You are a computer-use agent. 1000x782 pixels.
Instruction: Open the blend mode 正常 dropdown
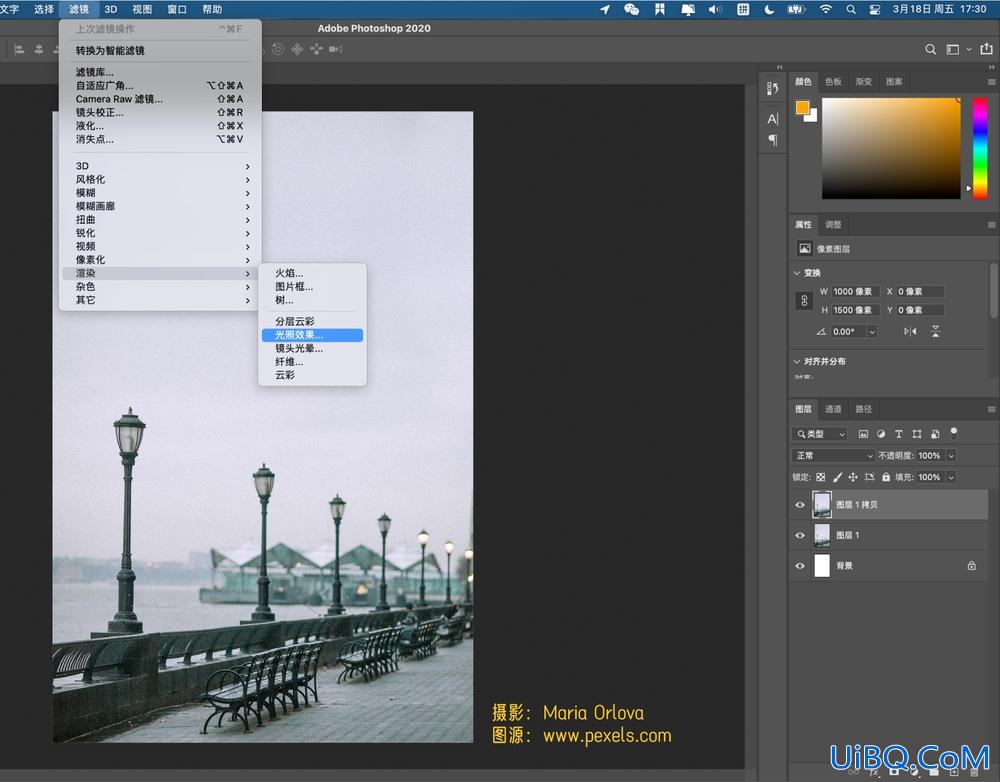pos(834,455)
